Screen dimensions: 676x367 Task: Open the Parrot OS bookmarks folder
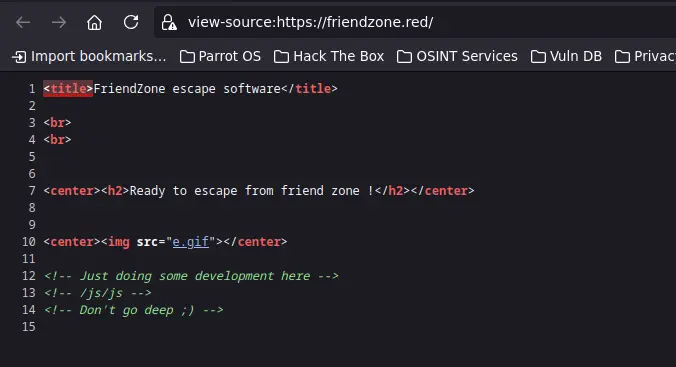point(220,56)
